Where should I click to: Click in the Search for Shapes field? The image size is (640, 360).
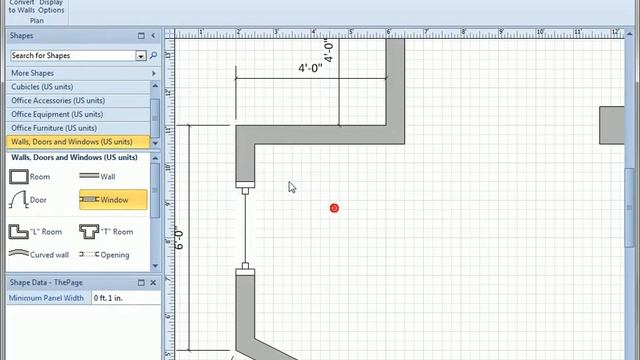[x=73, y=56]
